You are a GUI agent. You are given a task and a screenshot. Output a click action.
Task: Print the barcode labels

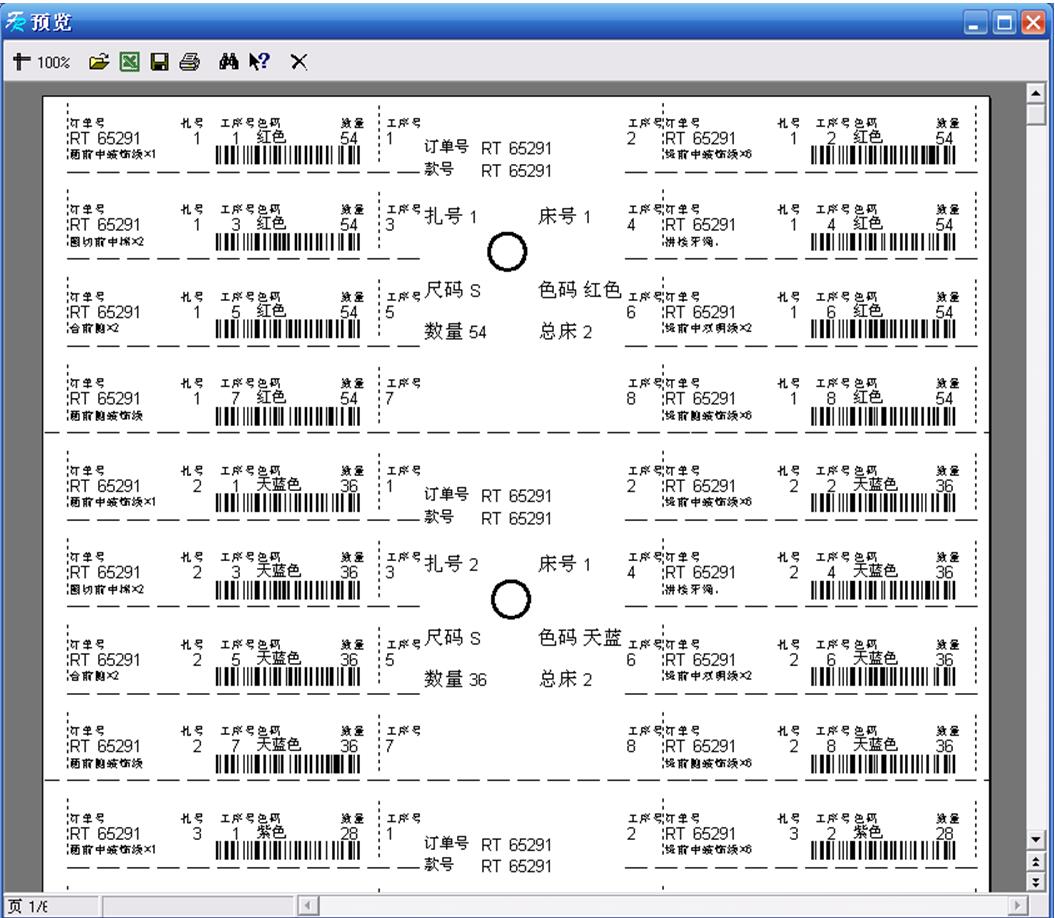pos(188,62)
